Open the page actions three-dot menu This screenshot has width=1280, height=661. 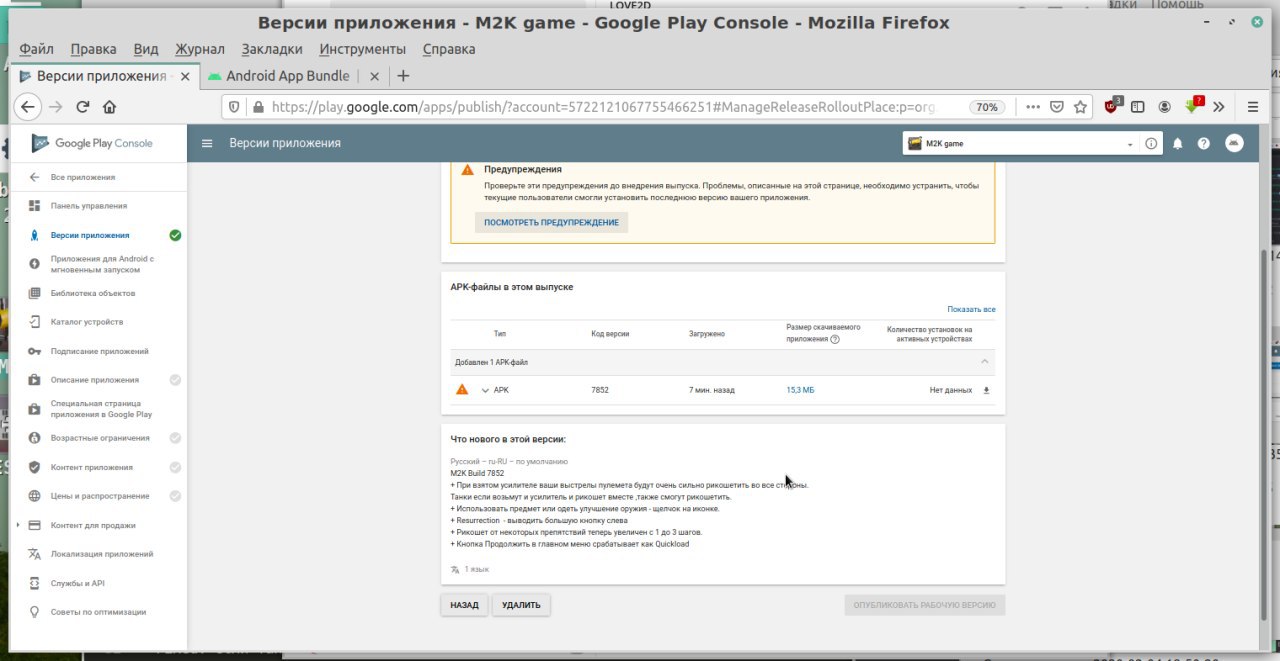(x=1033, y=107)
